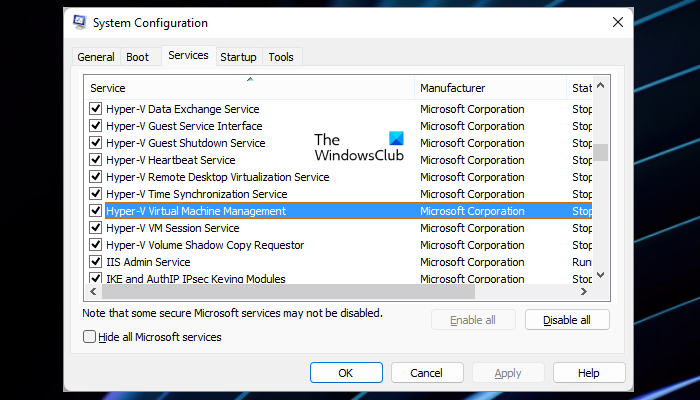Viewport: 700px width, 400px height.
Task: Enable Hide all Microsoft services option
Action: point(90,338)
